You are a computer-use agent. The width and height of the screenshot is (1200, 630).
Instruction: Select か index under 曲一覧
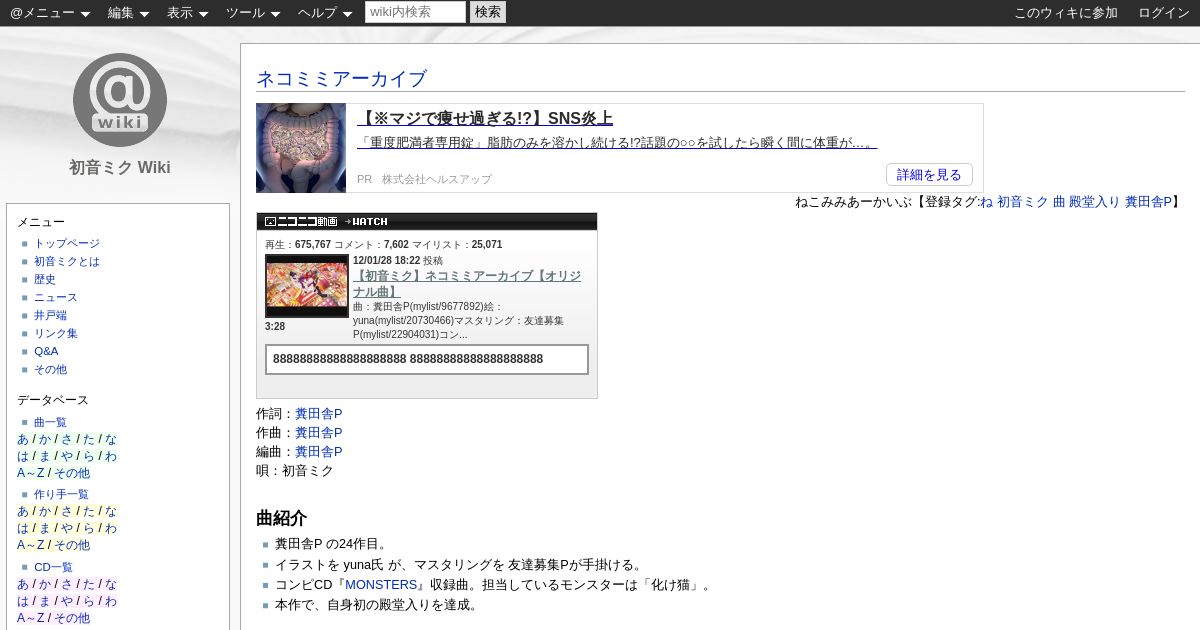point(45,440)
